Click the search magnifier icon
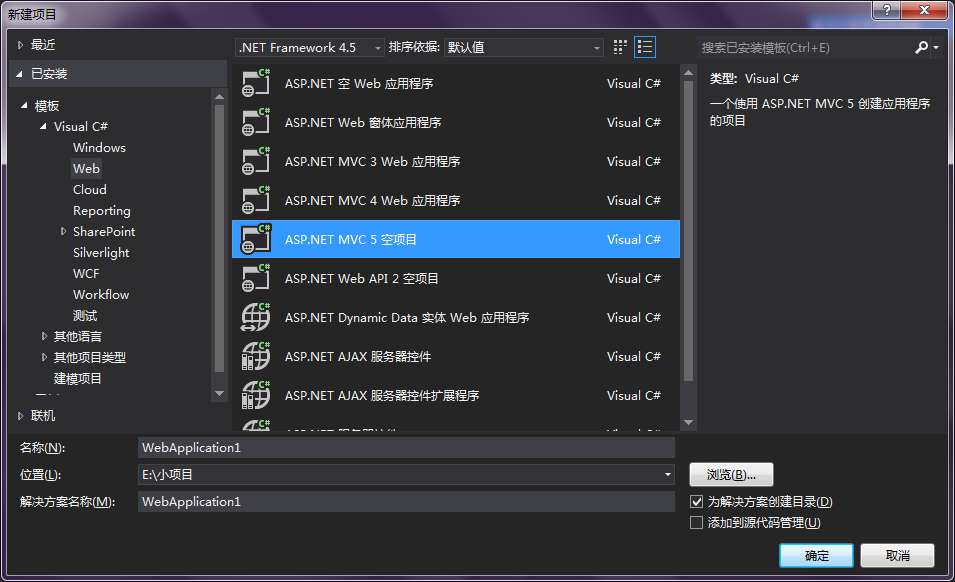Screen dimensions: 955x582 pos(922,47)
